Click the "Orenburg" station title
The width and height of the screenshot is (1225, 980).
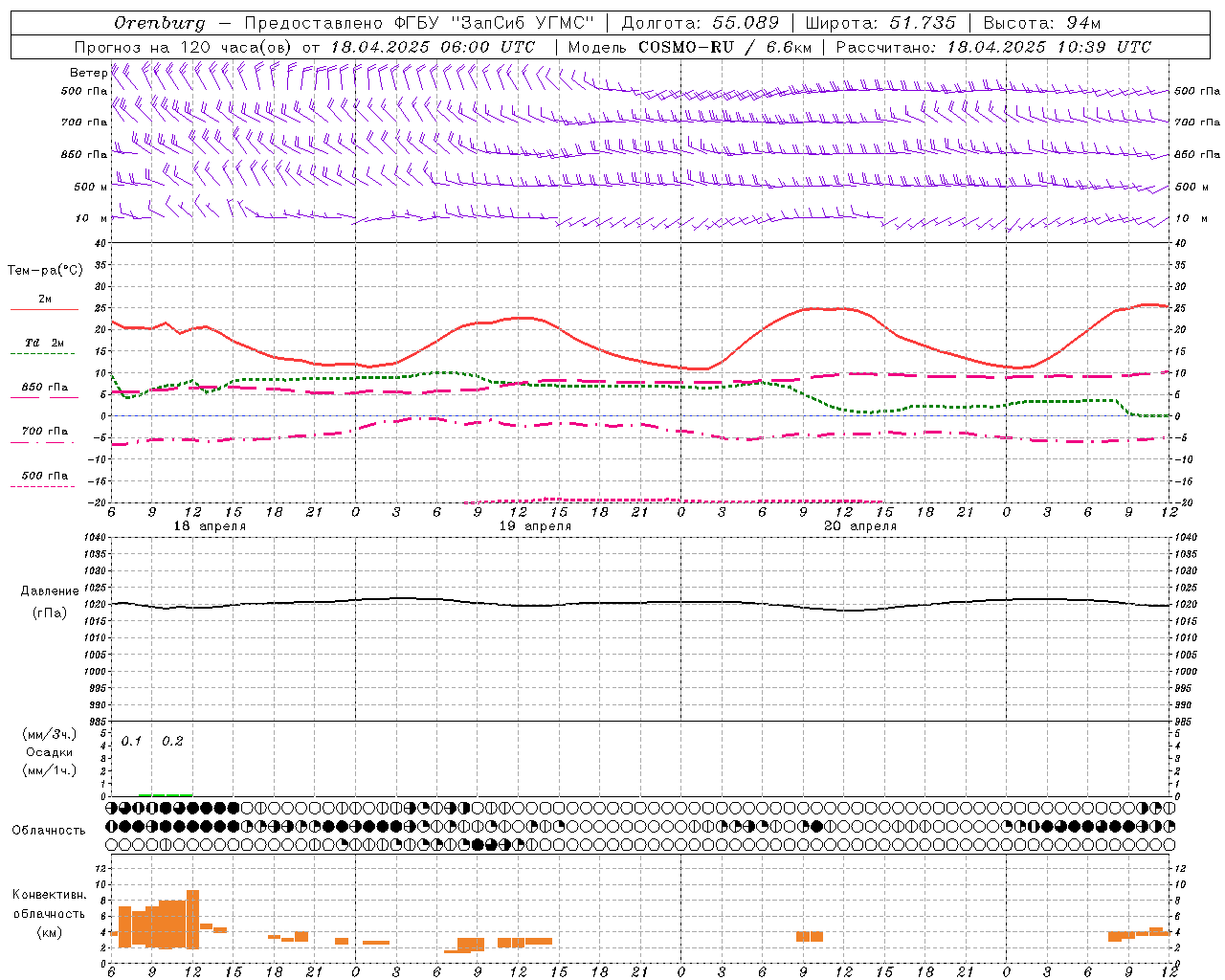(159, 23)
